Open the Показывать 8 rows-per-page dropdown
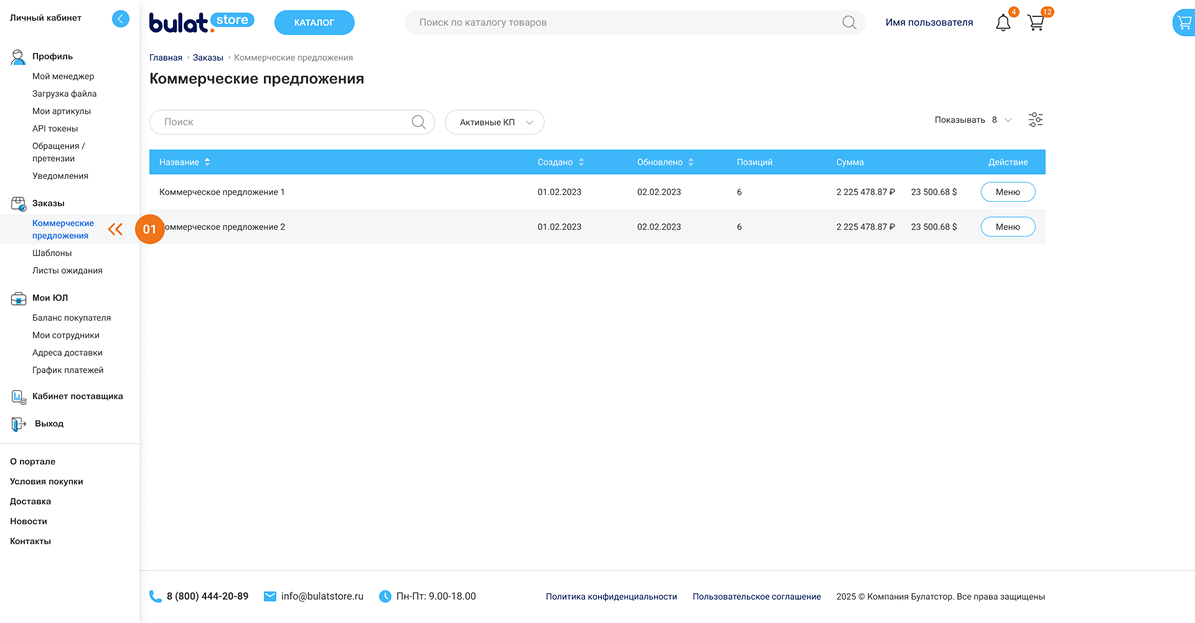Image resolution: width=1195 pixels, height=623 pixels. click(x=1001, y=120)
